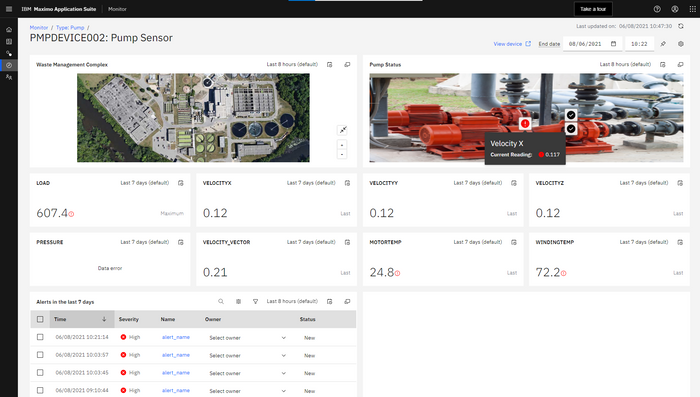Image resolution: width=700 pixels, height=397 pixels.
Task: Open alerts table column settings
Action: click(238, 301)
